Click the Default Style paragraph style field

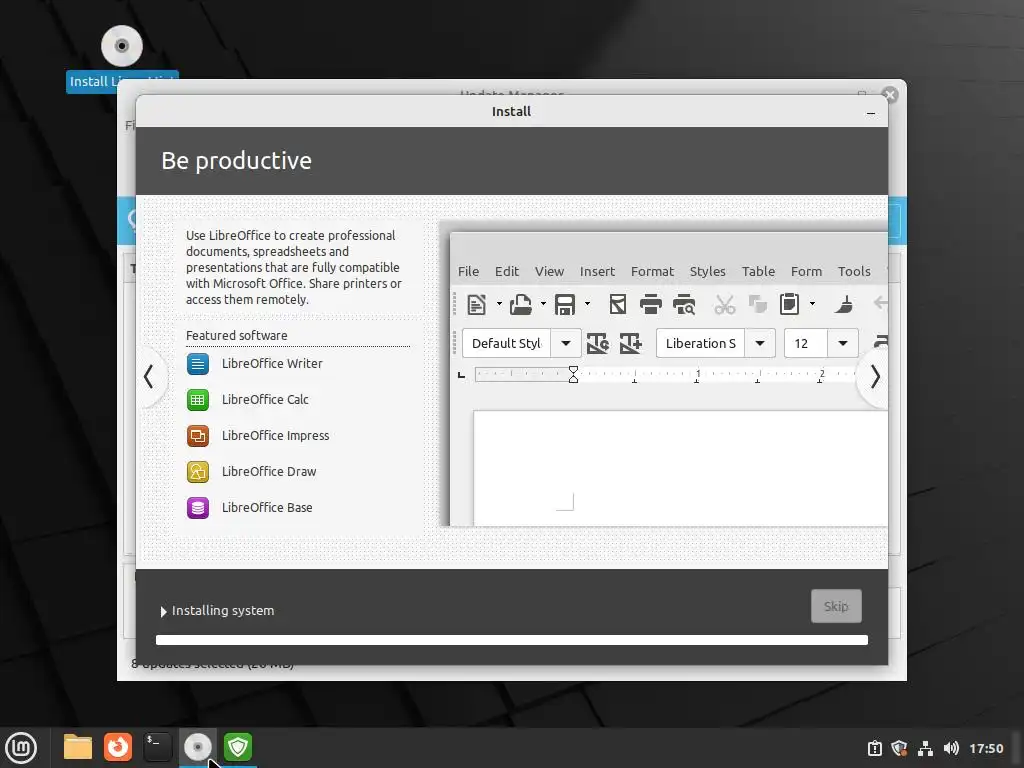tap(507, 344)
